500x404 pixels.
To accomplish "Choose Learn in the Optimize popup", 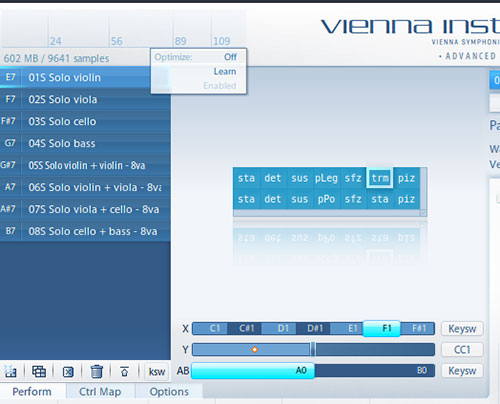I will (x=225, y=71).
